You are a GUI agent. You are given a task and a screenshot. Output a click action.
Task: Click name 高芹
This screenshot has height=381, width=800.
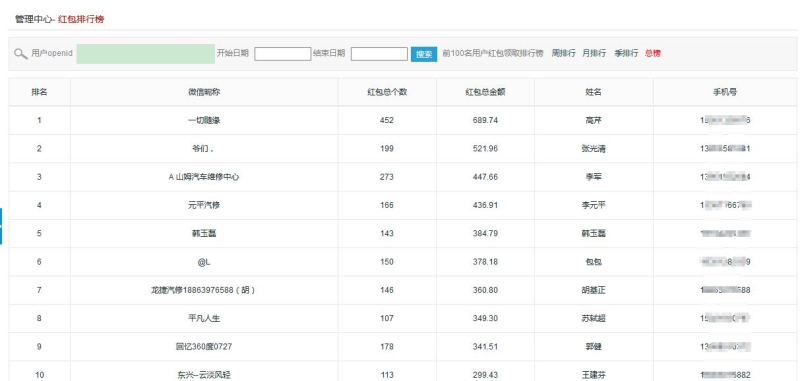(593, 120)
